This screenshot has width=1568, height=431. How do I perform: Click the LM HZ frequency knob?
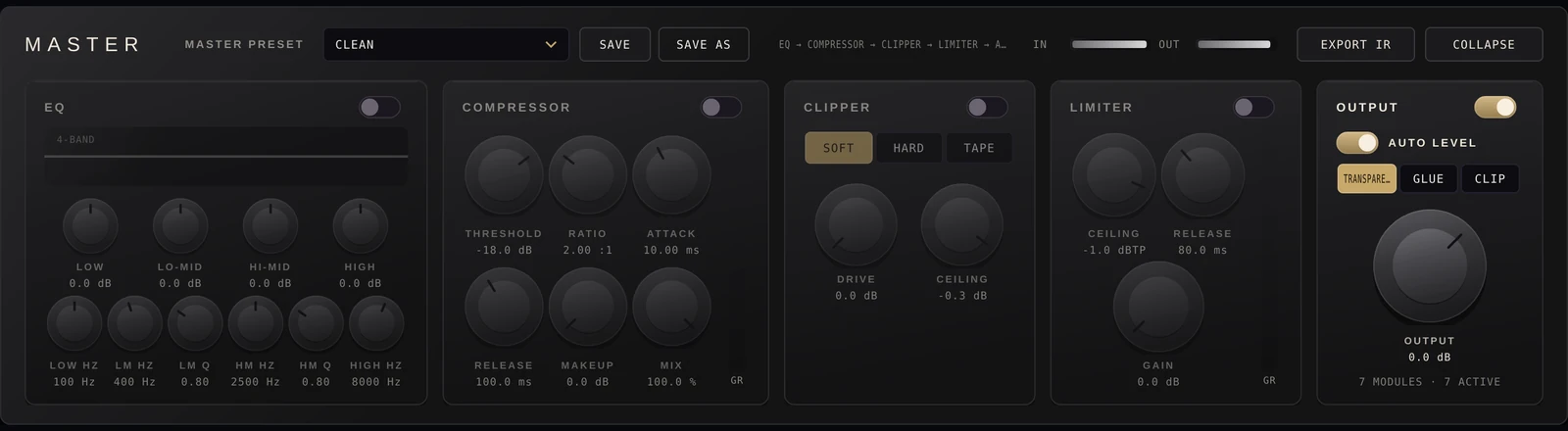(x=134, y=323)
